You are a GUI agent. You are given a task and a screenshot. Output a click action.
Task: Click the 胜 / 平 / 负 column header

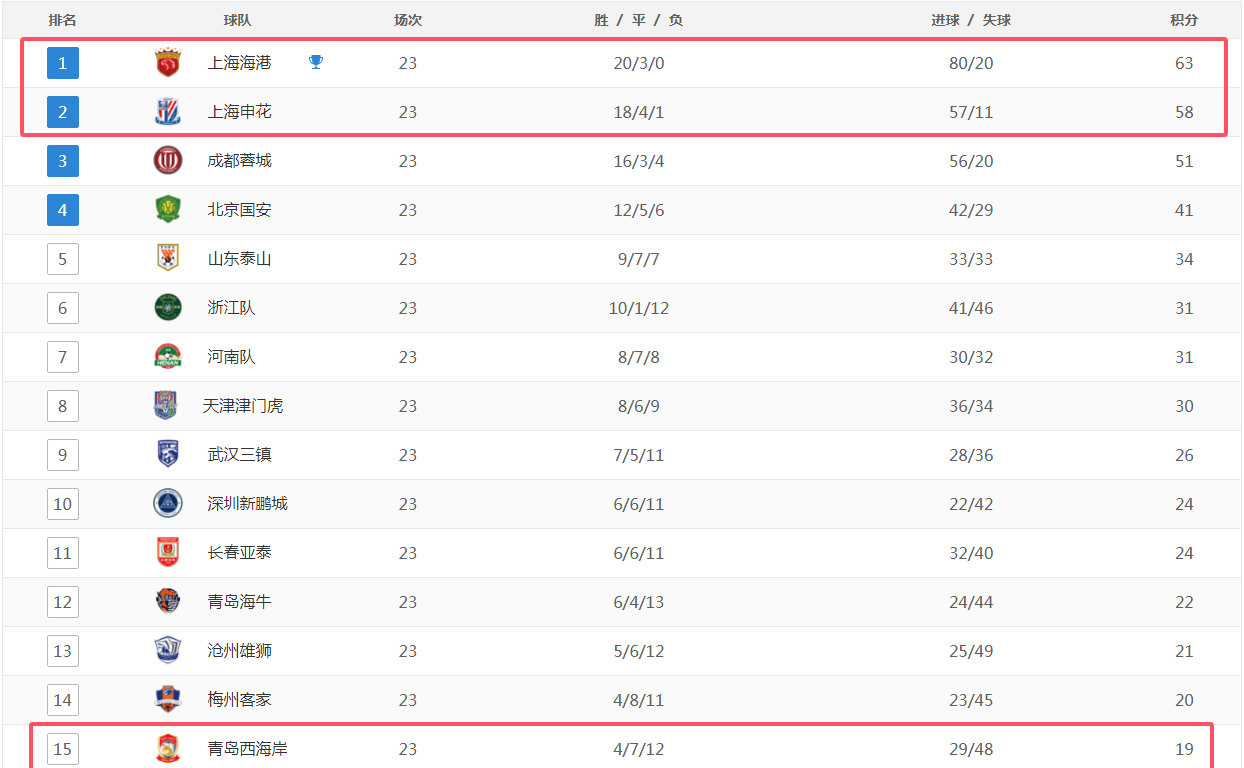[x=638, y=20]
